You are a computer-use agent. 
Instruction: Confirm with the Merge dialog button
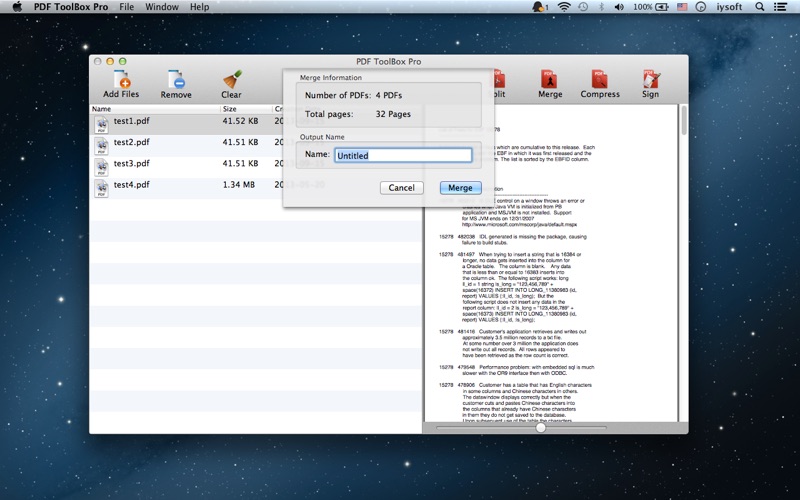460,188
